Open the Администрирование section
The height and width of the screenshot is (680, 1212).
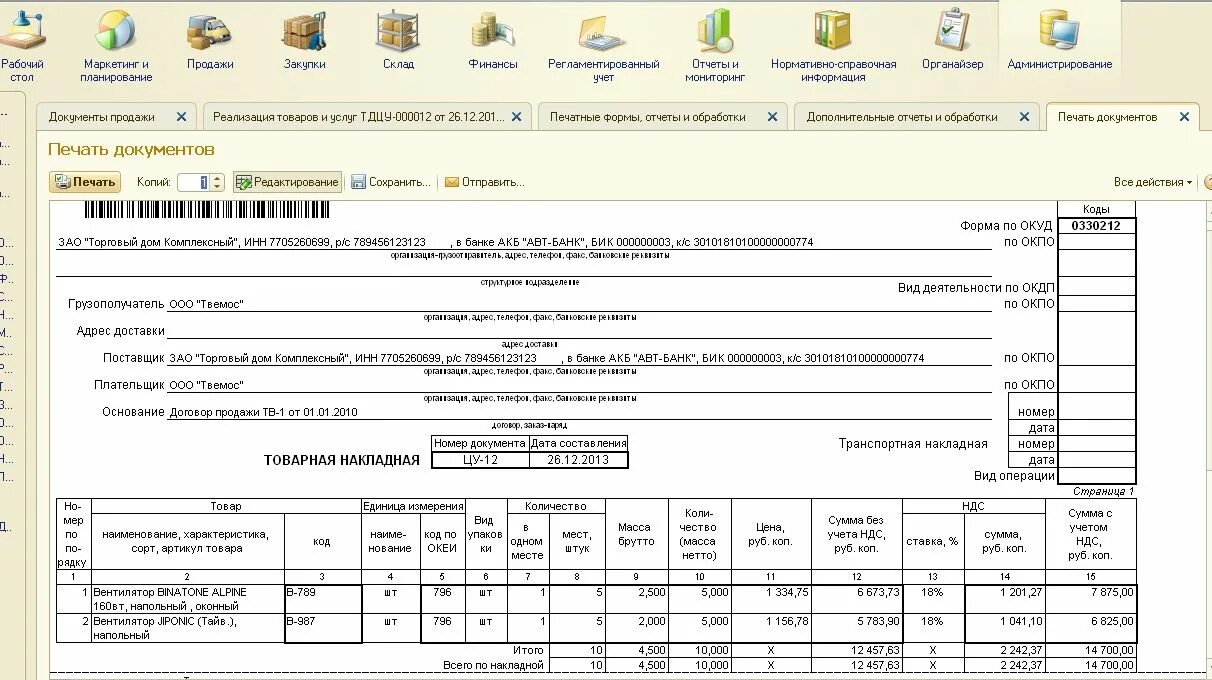1059,40
